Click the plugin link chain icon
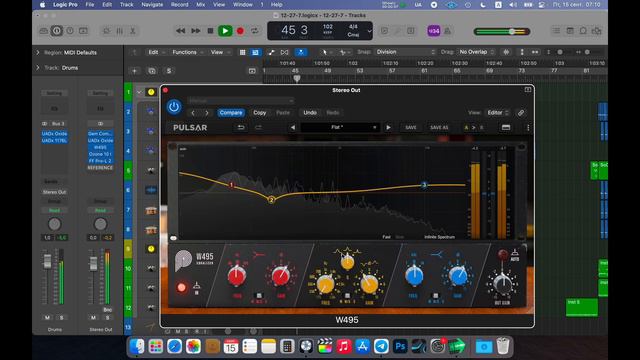 (521, 113)
